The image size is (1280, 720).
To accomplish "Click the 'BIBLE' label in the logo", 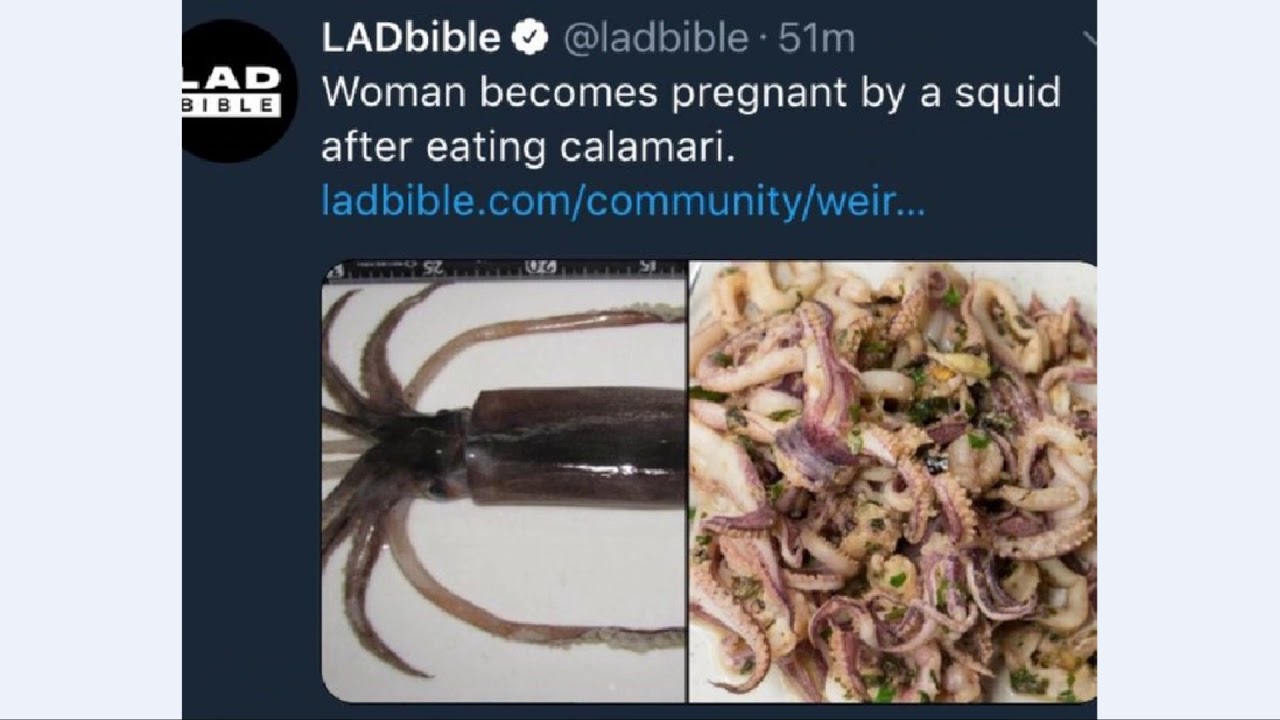I will click(x=231, y=104).
